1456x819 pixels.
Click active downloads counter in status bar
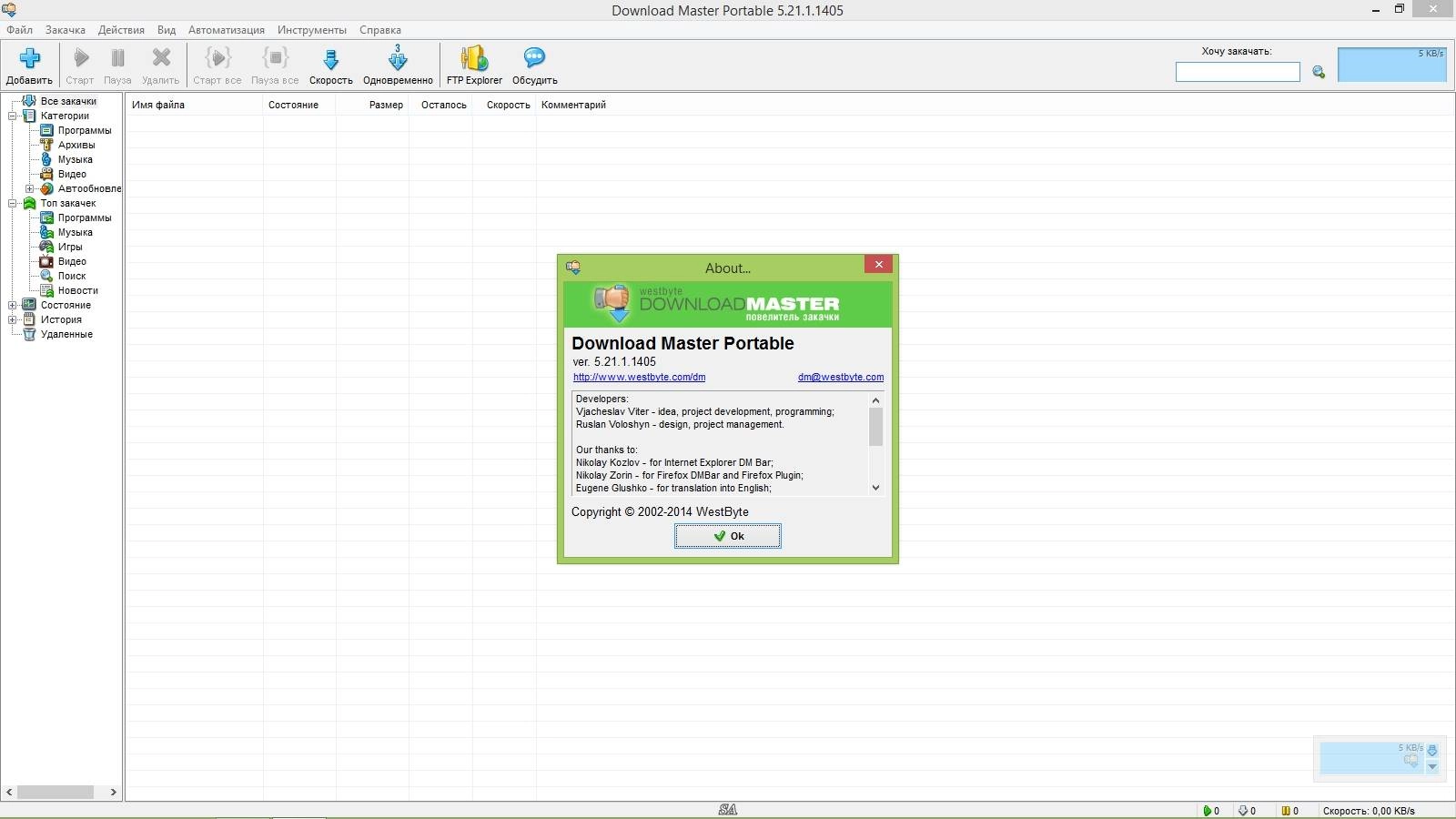coord(1211,811)
